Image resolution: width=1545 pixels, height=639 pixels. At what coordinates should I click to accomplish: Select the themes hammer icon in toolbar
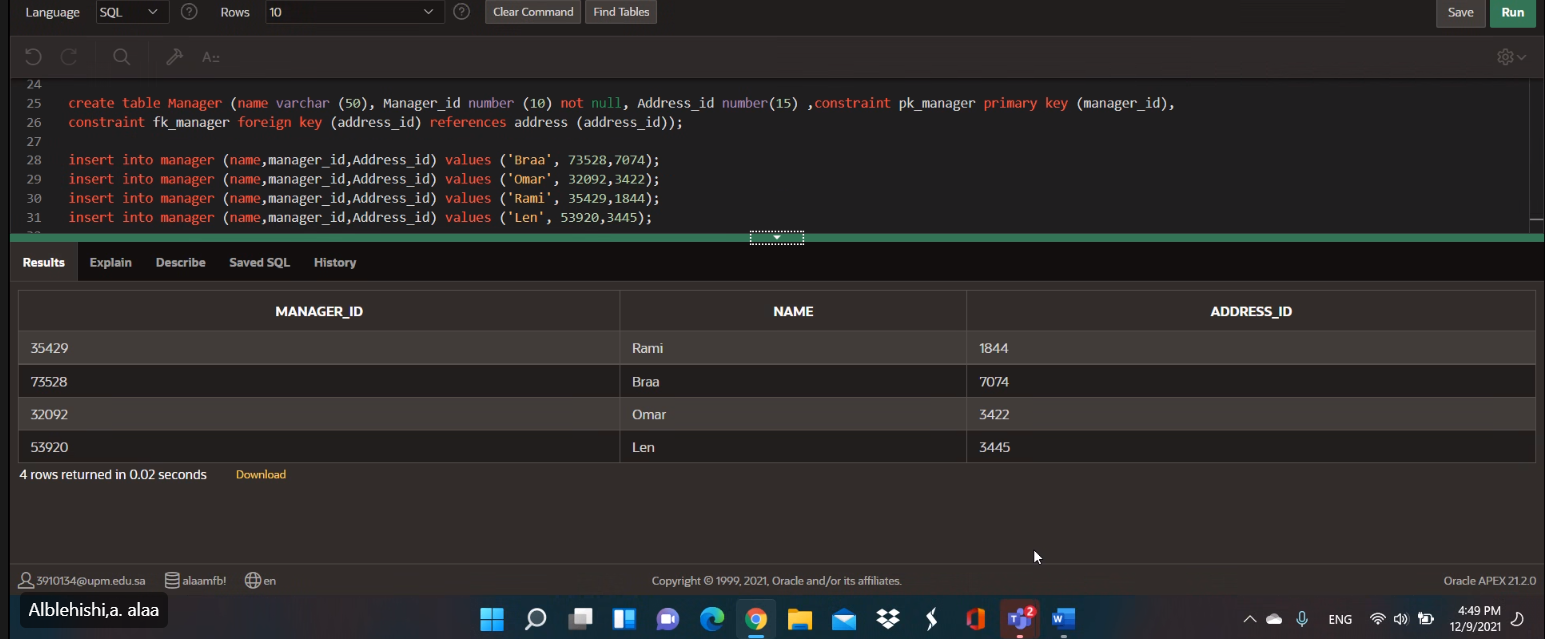(x=174, y=57)
